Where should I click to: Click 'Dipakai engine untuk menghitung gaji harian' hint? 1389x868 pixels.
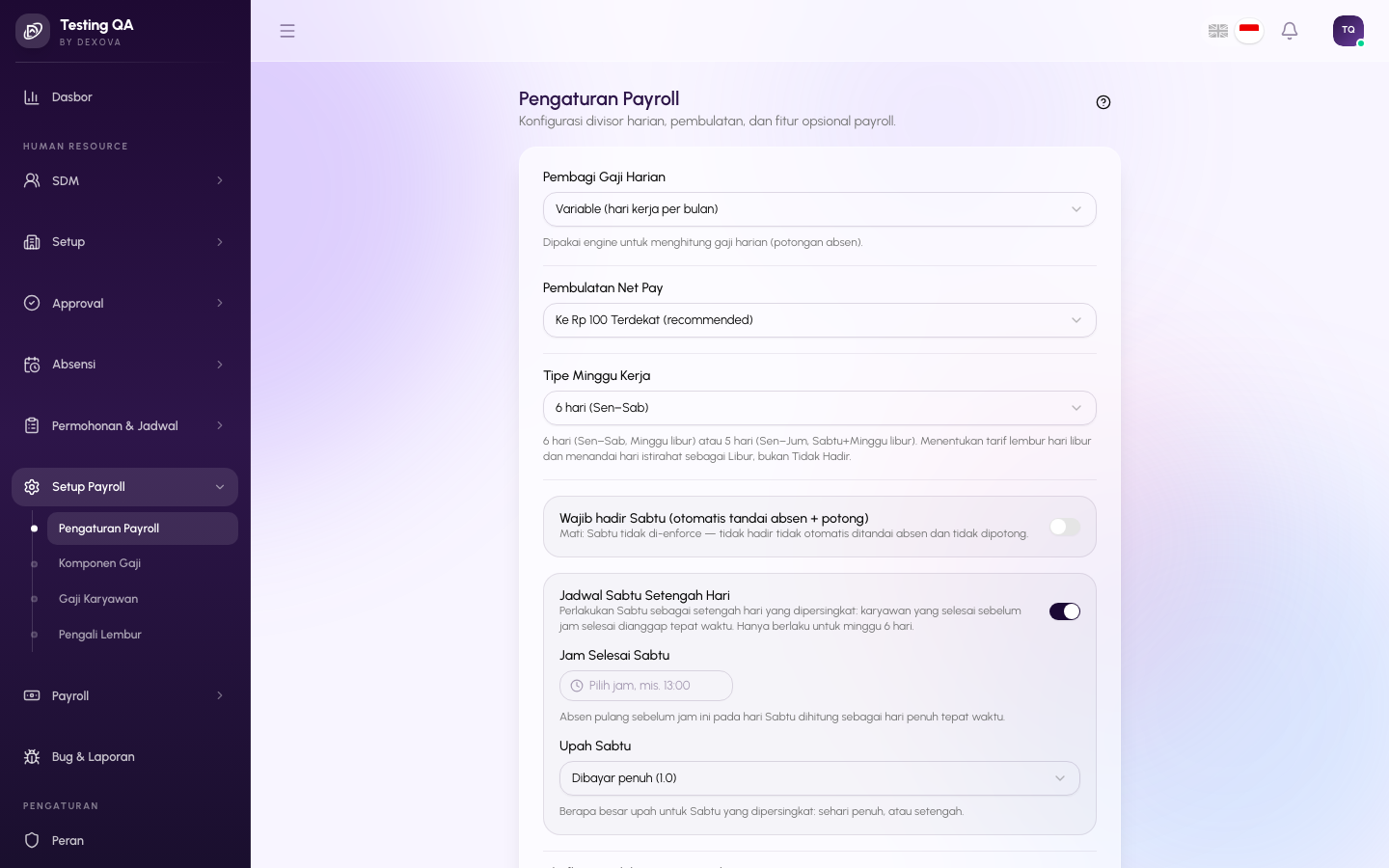point(702,242)
